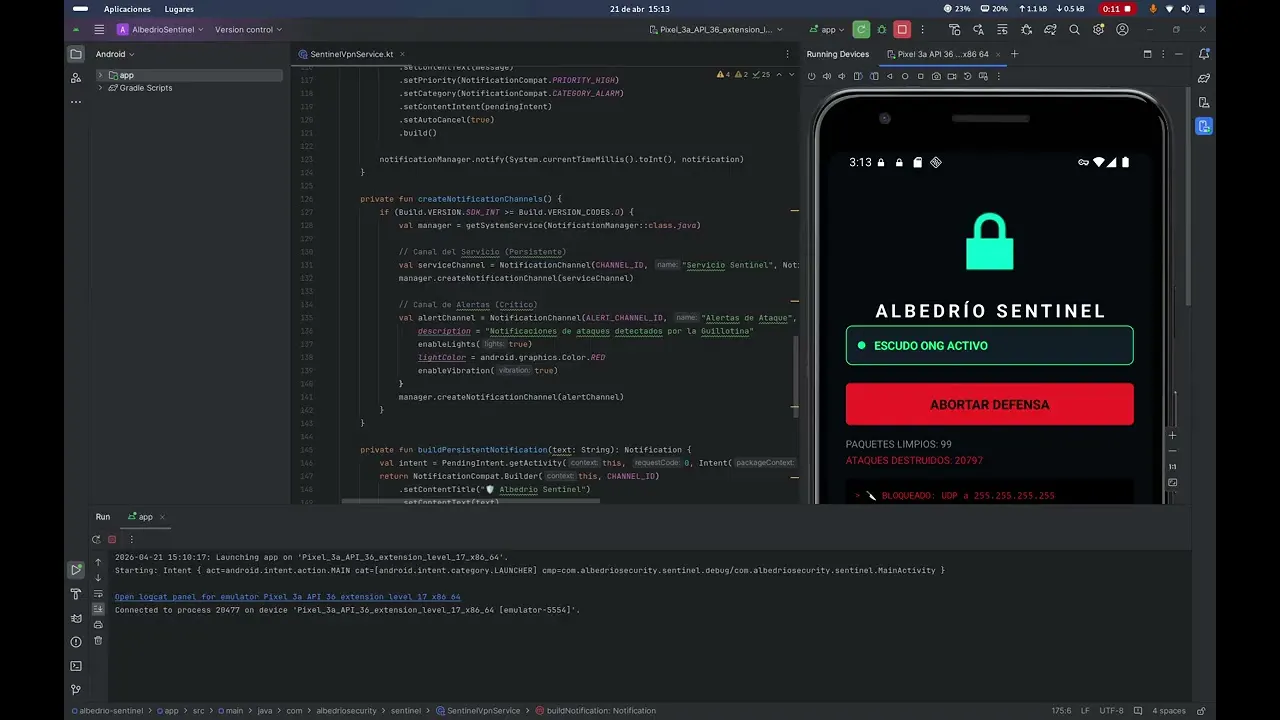The height and width of the screenshot is (720, 1280).
Task: Stop screen recording 0:11 indicator
Action: pyautogui.click(x=1117, y=8)
